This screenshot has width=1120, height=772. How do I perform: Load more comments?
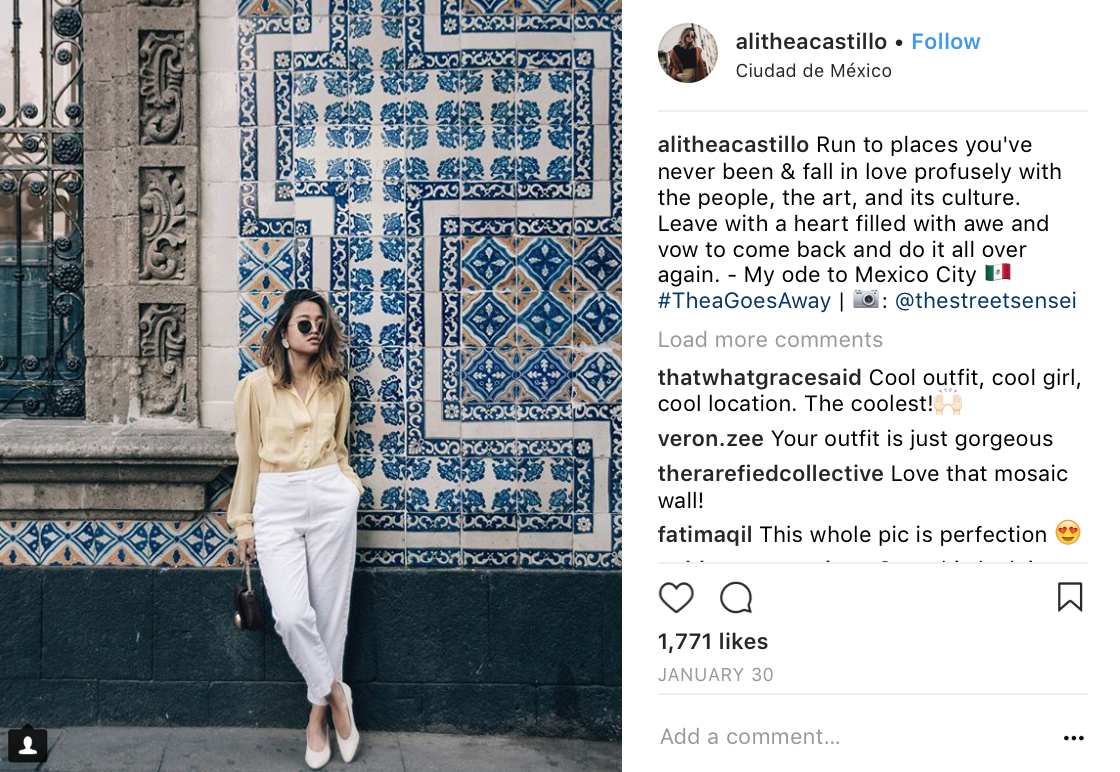click(x=770, y=339)
